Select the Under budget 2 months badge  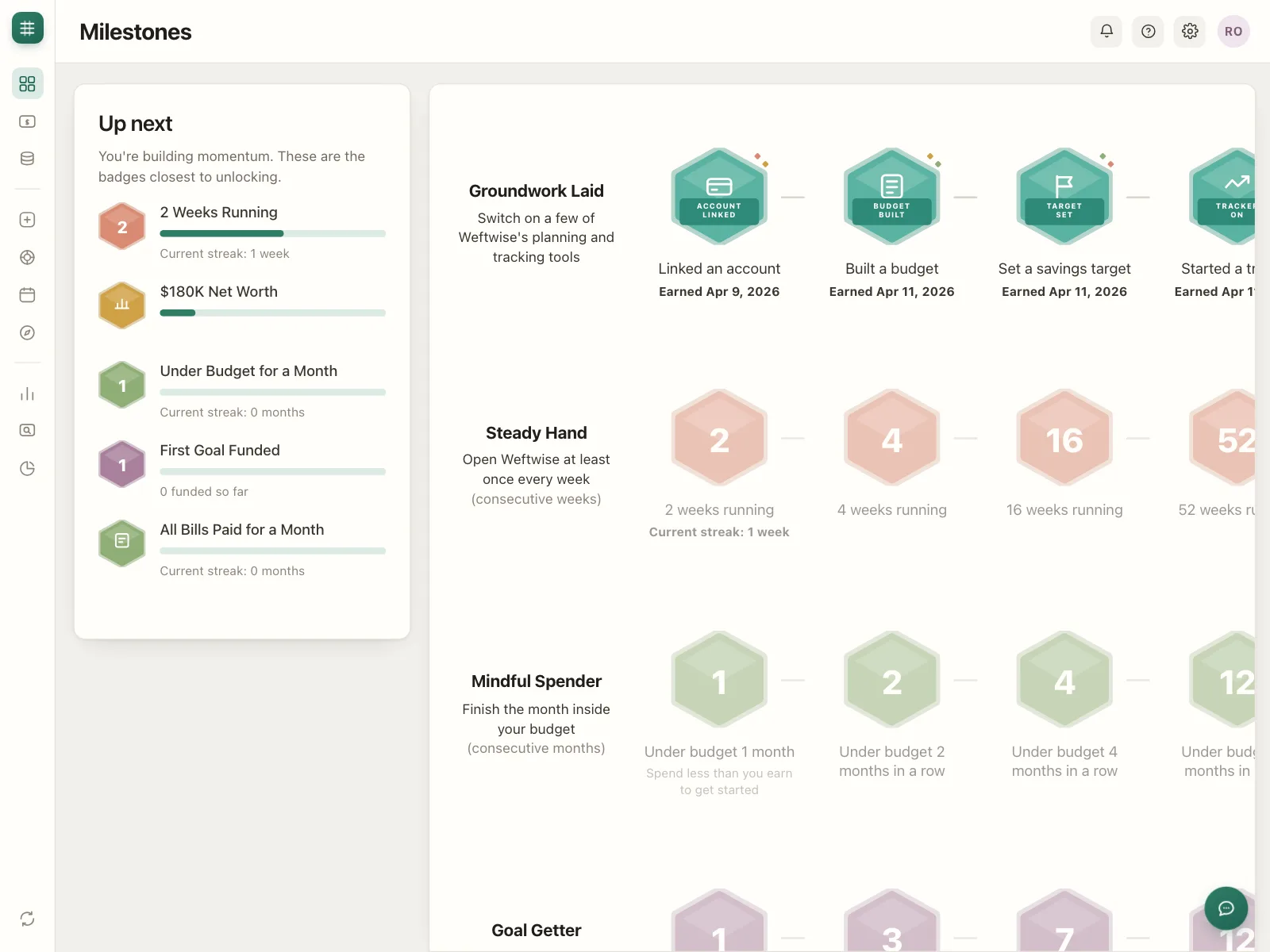(x=892, y=680)
